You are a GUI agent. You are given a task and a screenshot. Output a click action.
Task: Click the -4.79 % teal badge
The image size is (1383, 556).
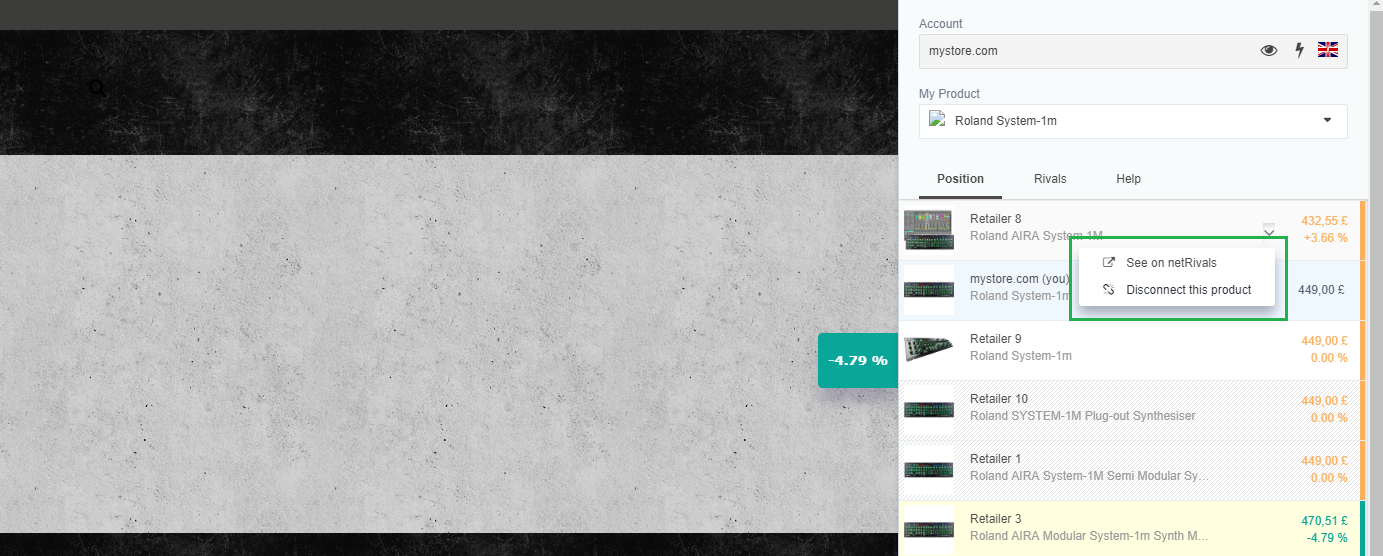point(858,360)
